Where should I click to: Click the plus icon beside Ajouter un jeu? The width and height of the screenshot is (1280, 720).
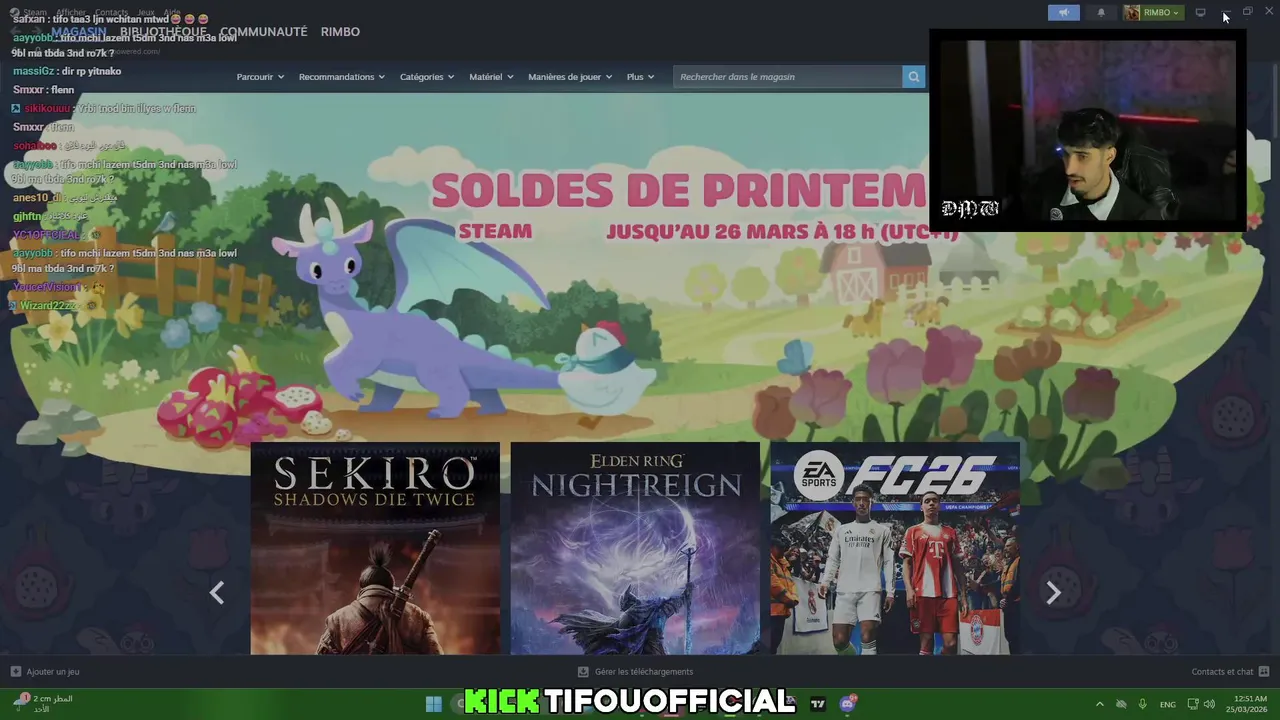[x=15, y=672]
